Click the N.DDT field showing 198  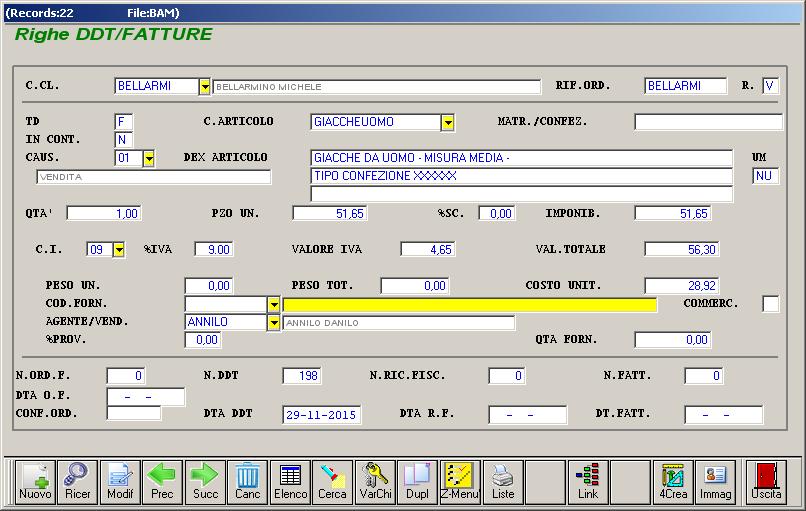(302, 376)
